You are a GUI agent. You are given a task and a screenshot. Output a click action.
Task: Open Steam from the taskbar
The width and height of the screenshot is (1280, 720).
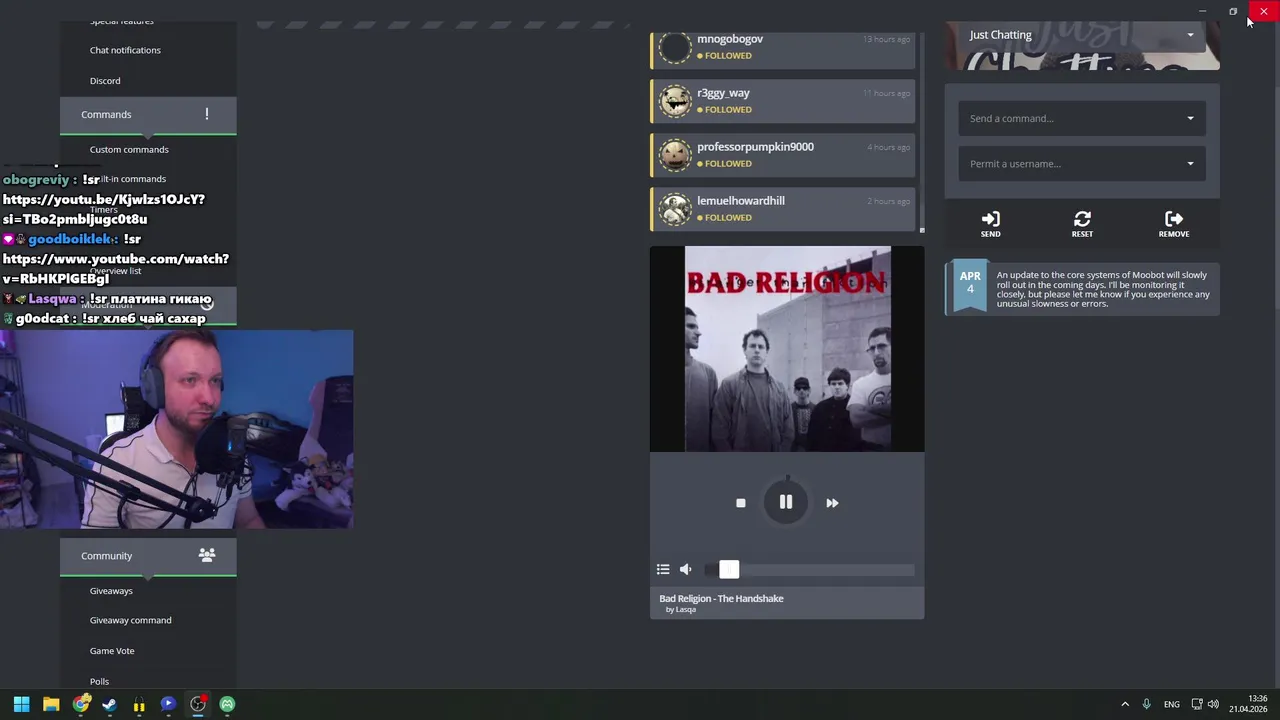(x=109, y=704)
